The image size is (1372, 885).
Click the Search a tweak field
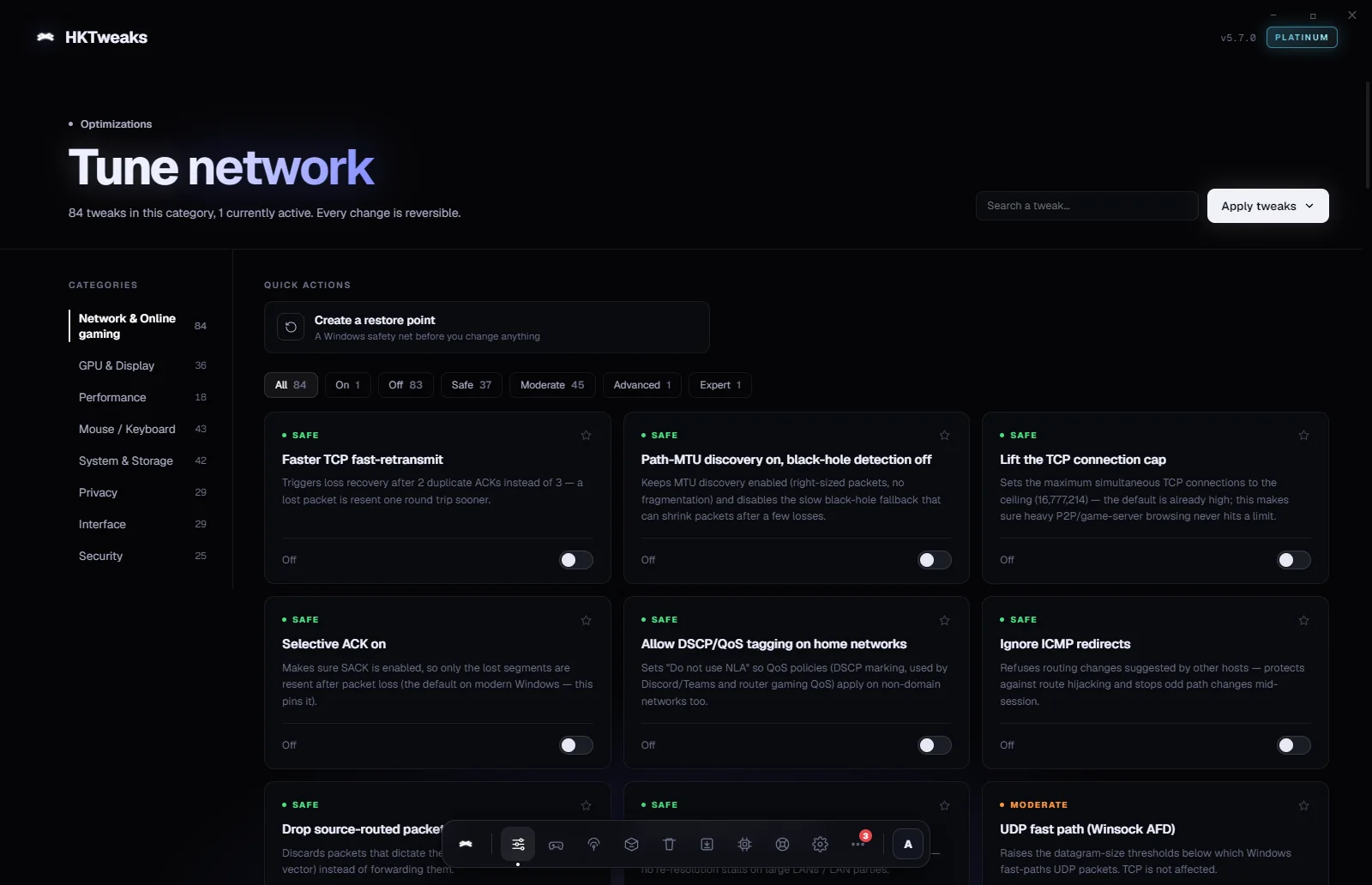point(1086,206)
